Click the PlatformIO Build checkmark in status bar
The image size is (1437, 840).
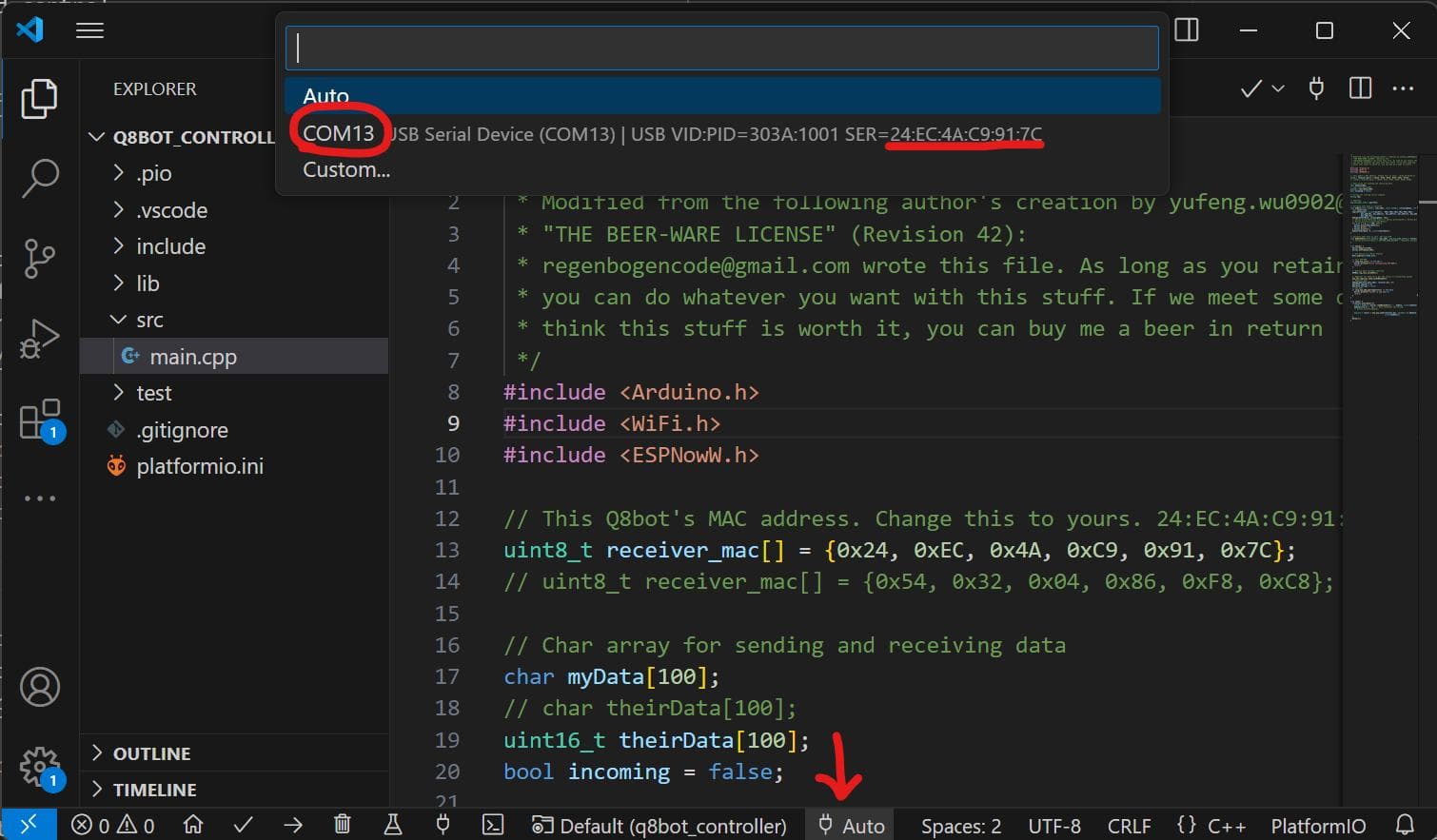pos(244,824)
